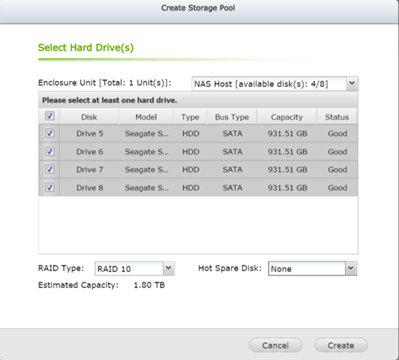Uncheck the Drive 8 checkbox
The height and width of the screenshot is (360, 399).
point(50,188)
